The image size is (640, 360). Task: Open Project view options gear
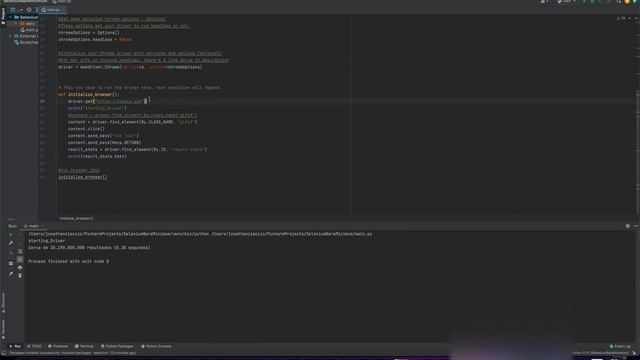click(x=29, y=10)
